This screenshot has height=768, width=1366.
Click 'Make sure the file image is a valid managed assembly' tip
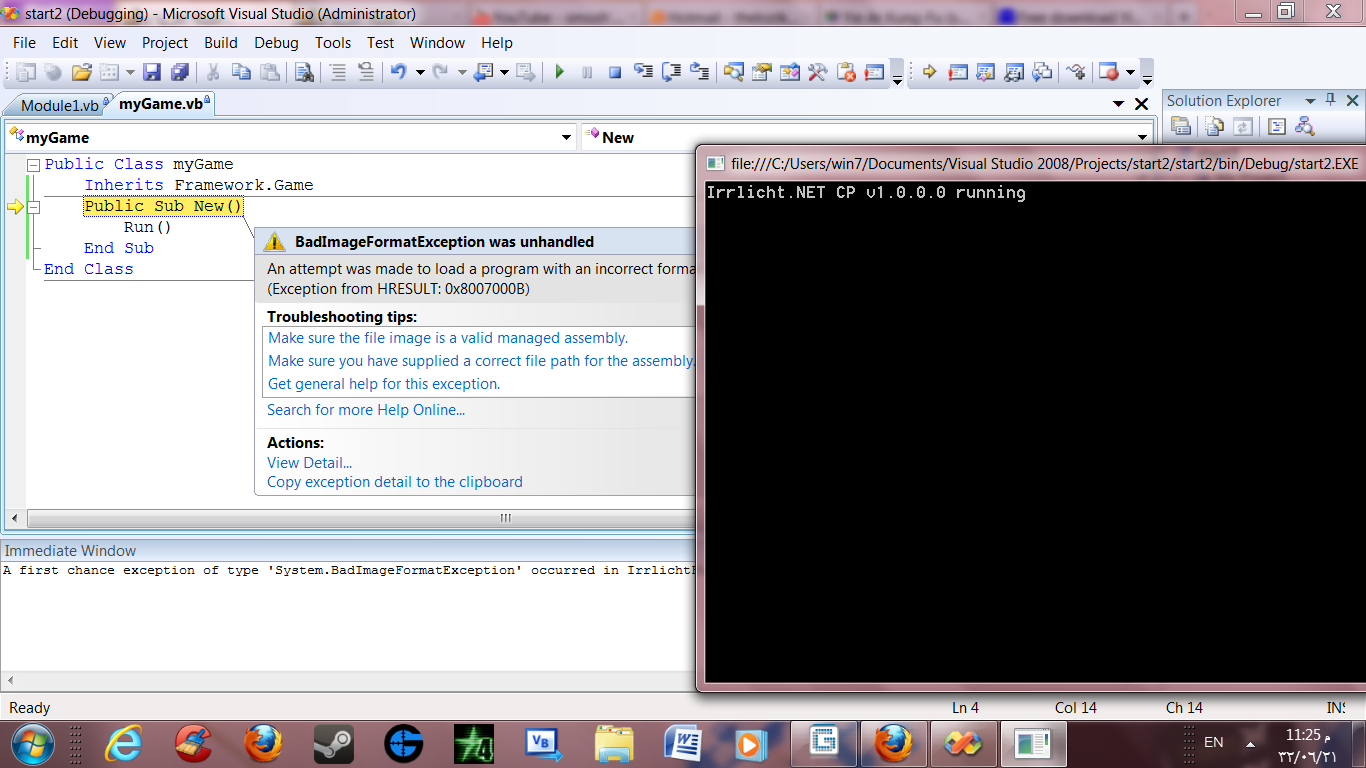tap(448, 338)
